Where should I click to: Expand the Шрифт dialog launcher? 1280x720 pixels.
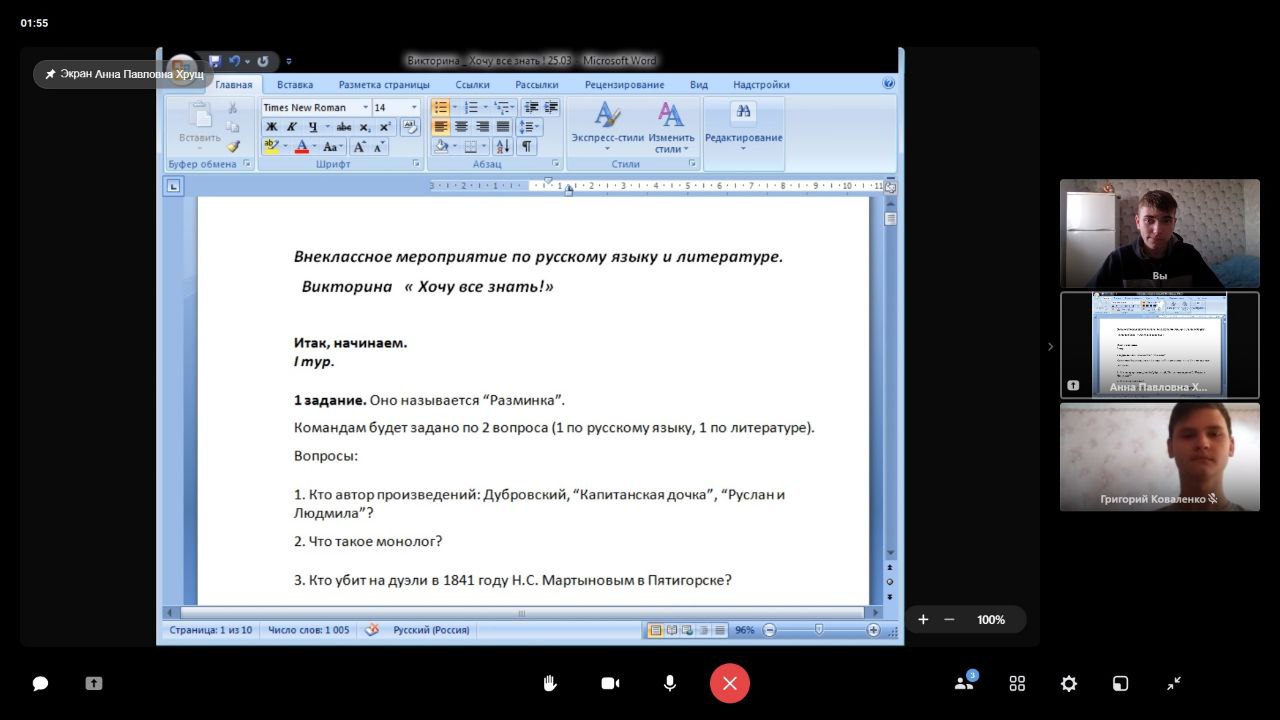point(416,163)
